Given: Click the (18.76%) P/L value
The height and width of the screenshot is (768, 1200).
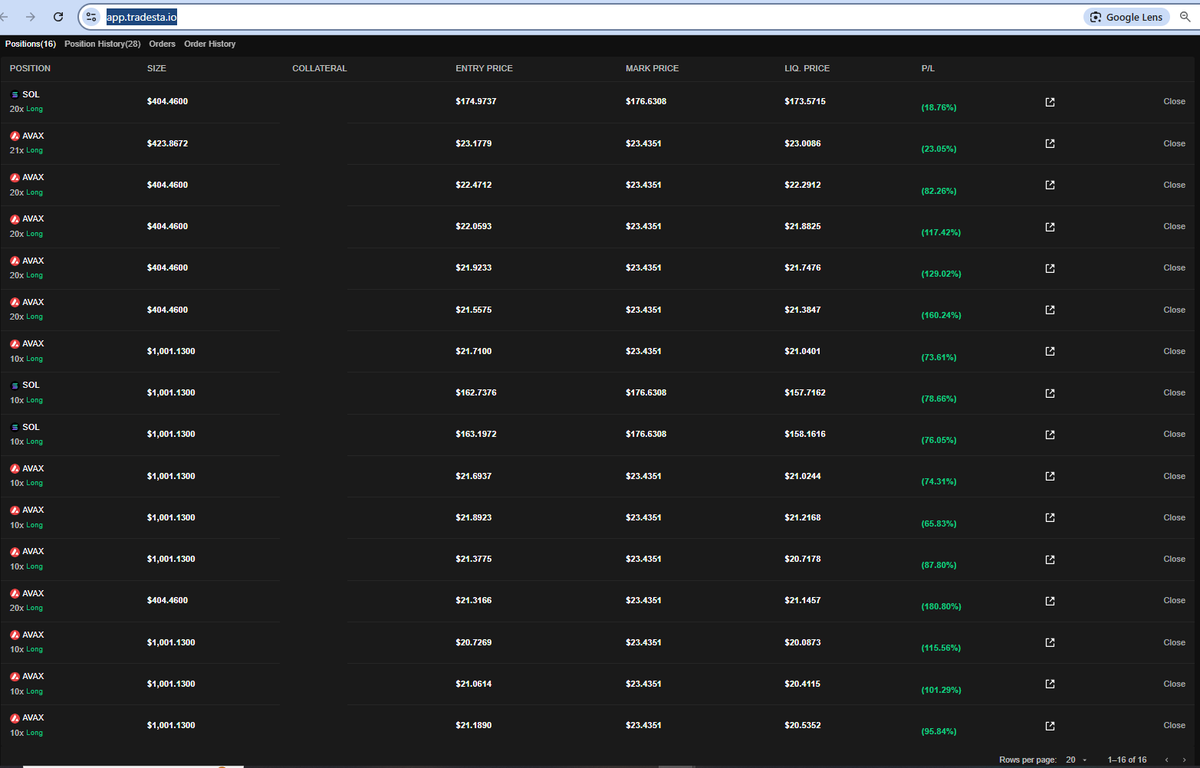Looking at the screenshot, I should click(x=938, y=107).
